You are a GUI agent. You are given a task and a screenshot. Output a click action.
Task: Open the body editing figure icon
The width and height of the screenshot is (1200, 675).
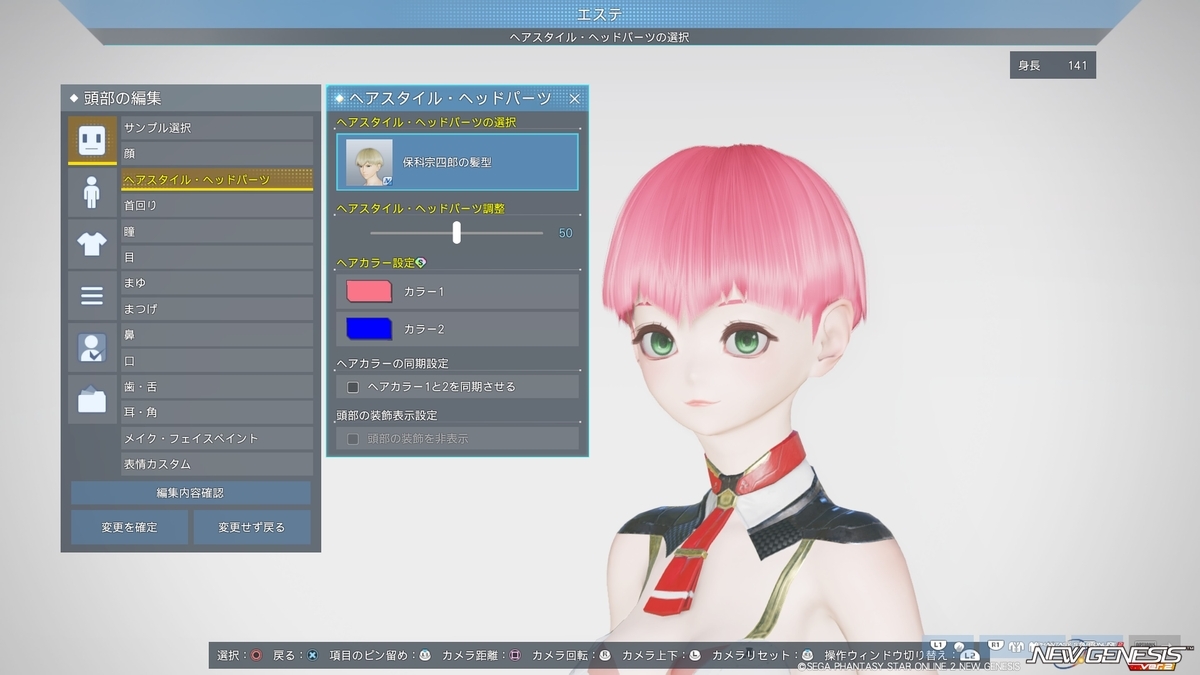92,192
